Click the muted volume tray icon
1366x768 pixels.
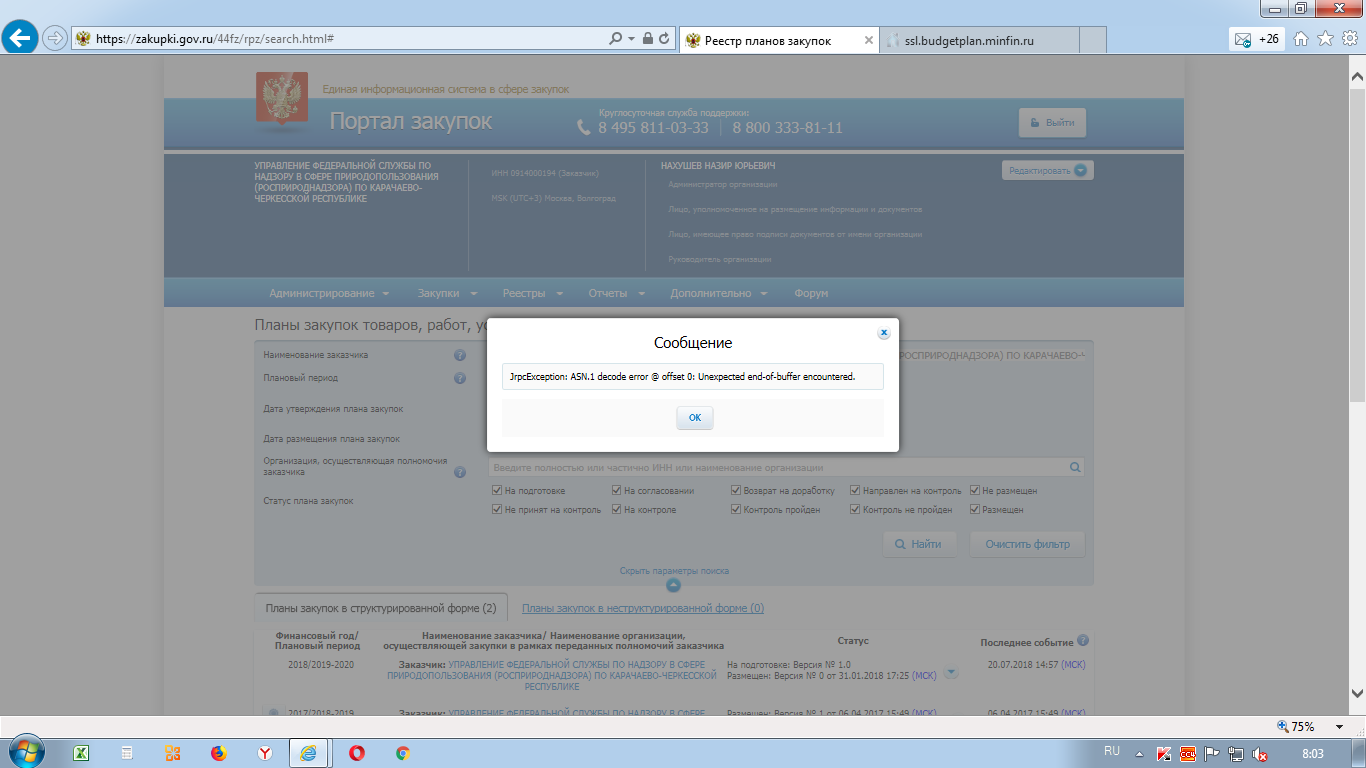[x=1260, y=753]
